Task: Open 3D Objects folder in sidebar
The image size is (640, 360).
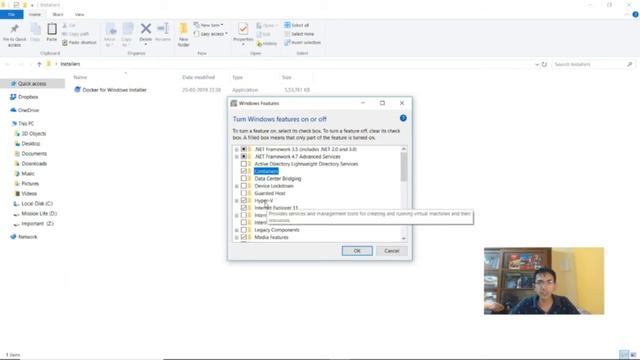Action: click(31, 133)
